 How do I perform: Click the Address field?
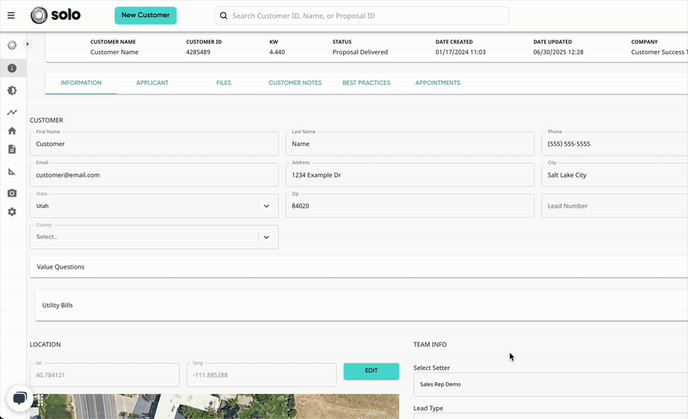point(410,175)
